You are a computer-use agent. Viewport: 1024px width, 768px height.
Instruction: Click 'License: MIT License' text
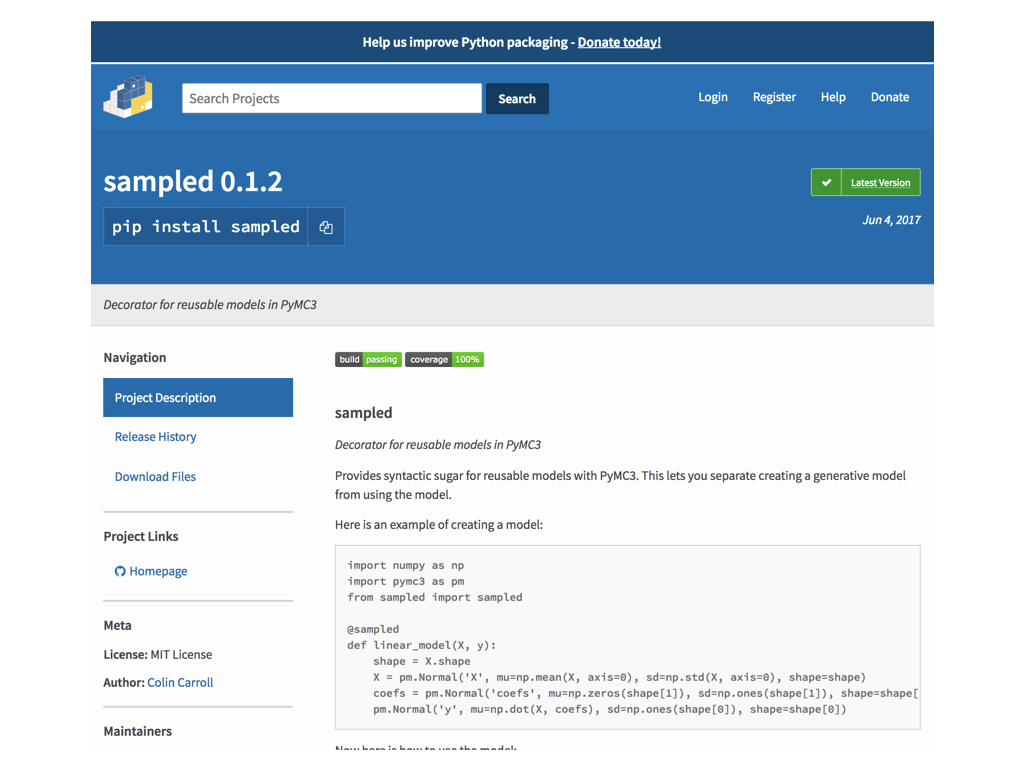coord(157,654)
